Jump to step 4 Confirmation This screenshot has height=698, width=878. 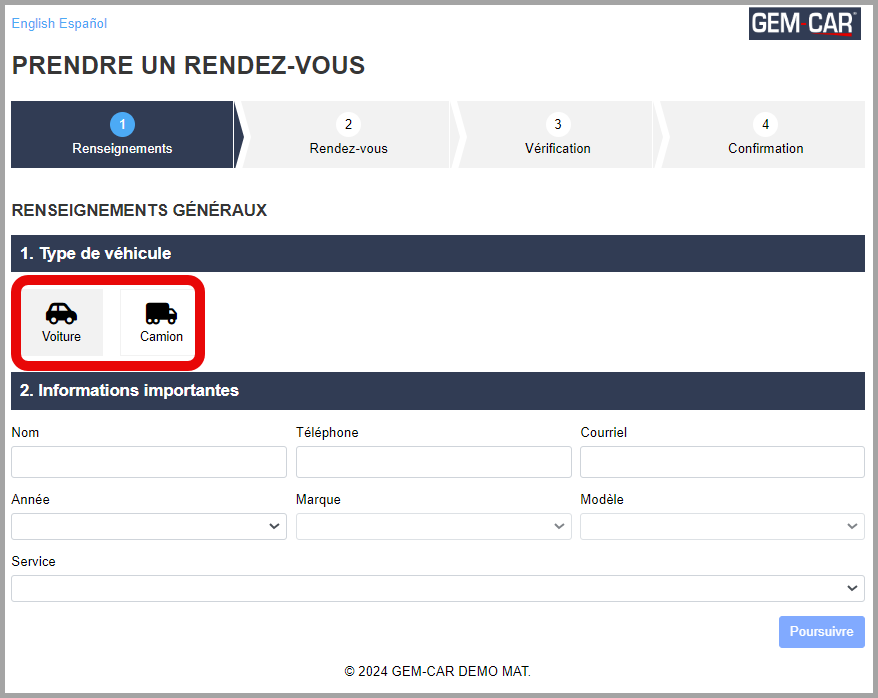(765, 135)
